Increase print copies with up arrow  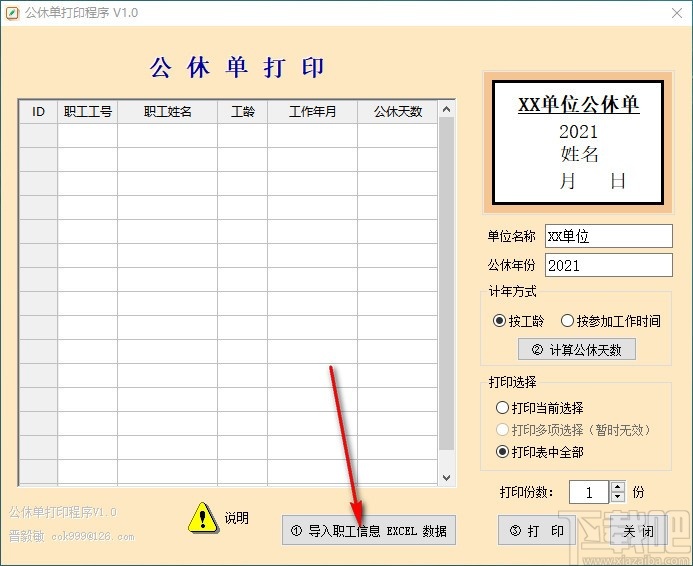[617, 486]
